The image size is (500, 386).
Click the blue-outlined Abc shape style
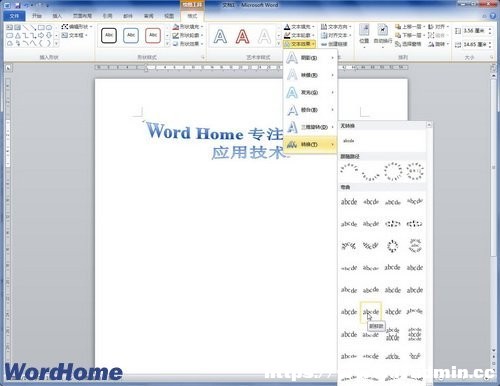tap(131, 35)
